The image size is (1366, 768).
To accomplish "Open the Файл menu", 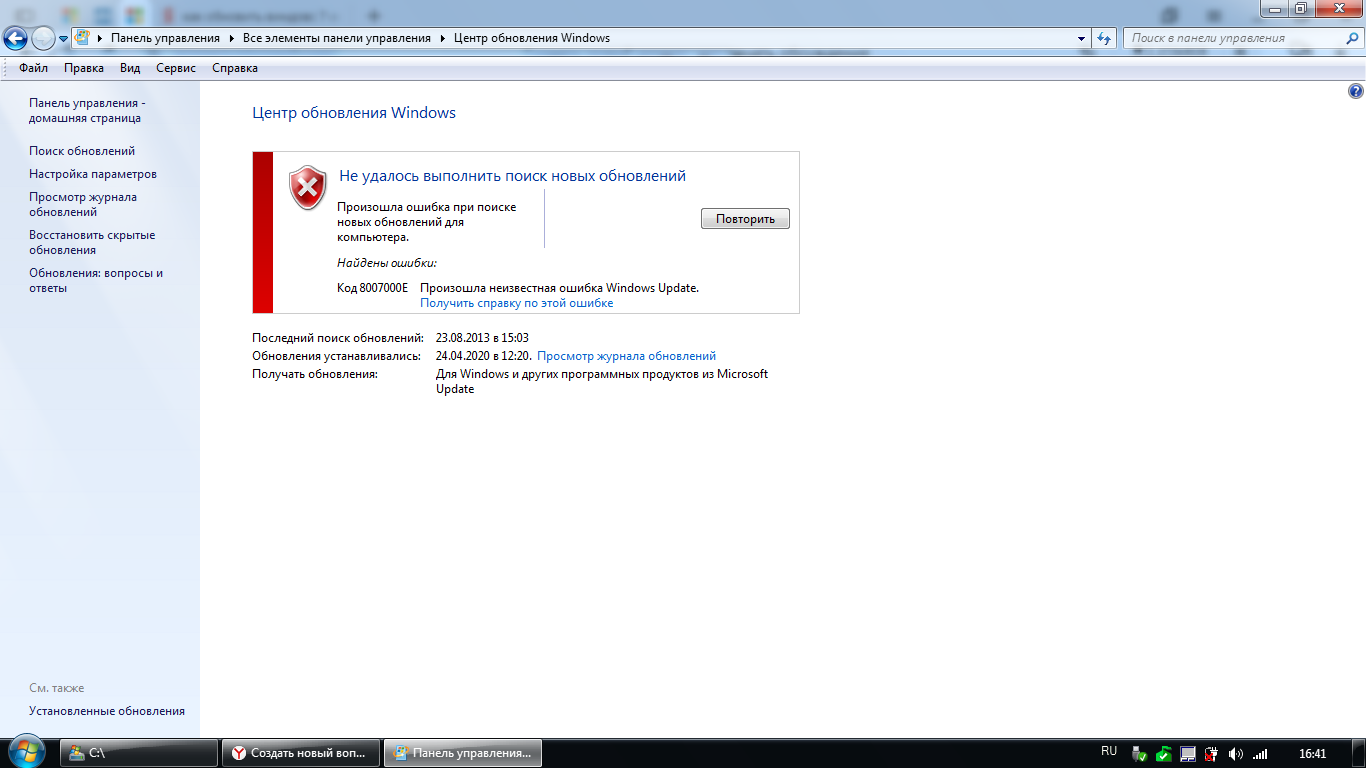I will (x=33, y=68).
